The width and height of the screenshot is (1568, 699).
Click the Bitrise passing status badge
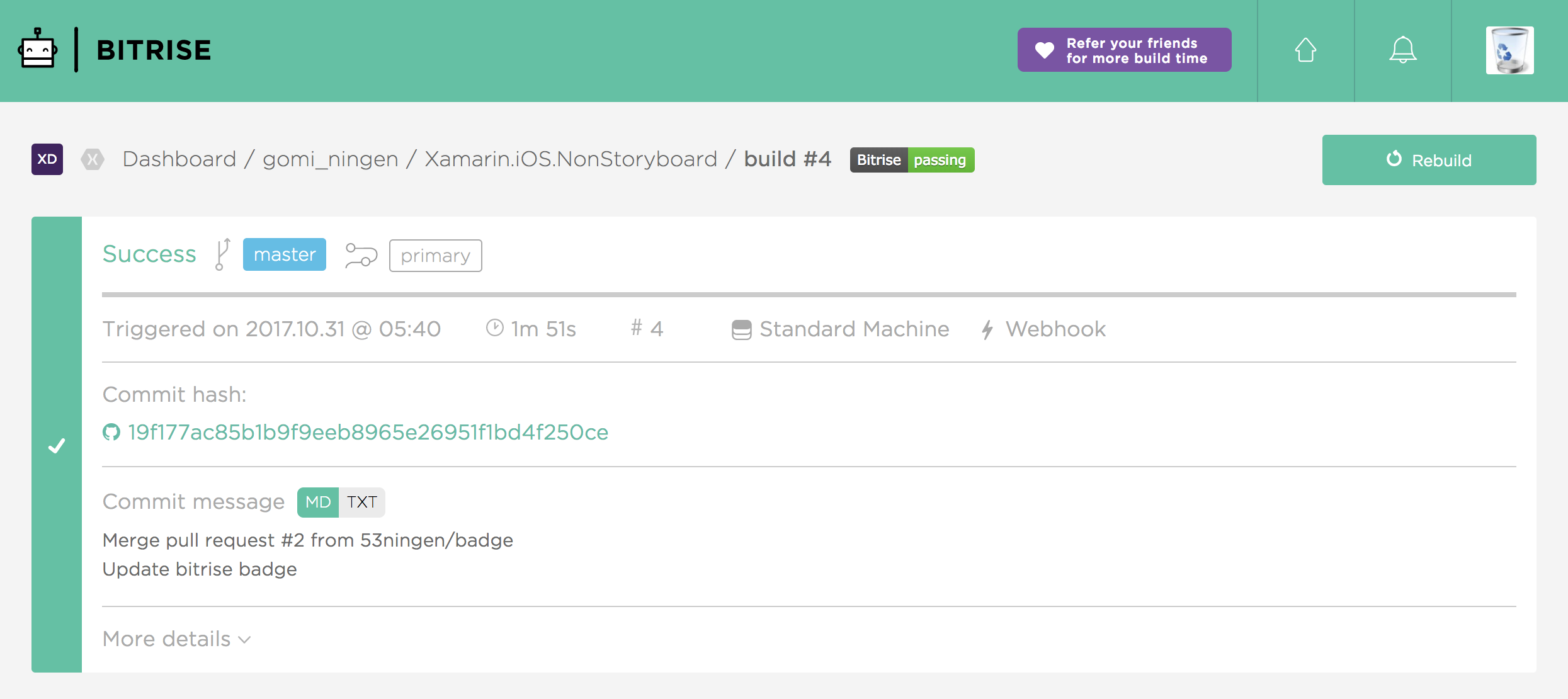pos(912,160)
